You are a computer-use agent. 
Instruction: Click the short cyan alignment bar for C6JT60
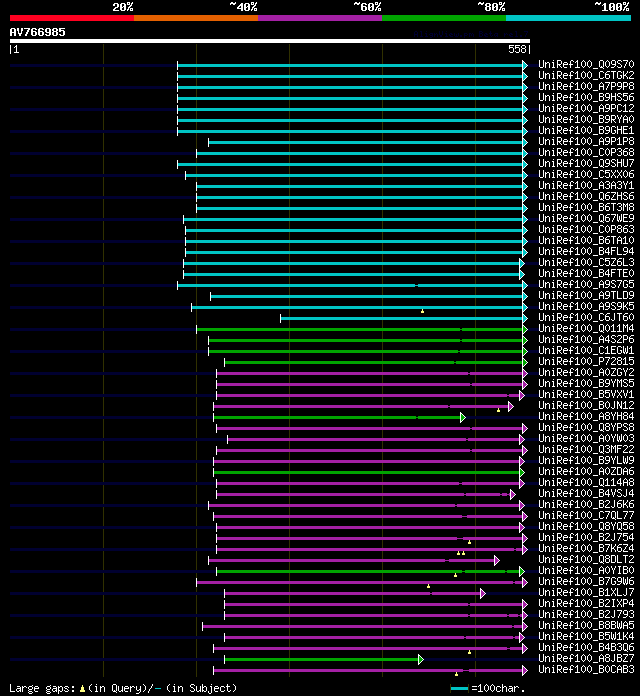[402, 318]
